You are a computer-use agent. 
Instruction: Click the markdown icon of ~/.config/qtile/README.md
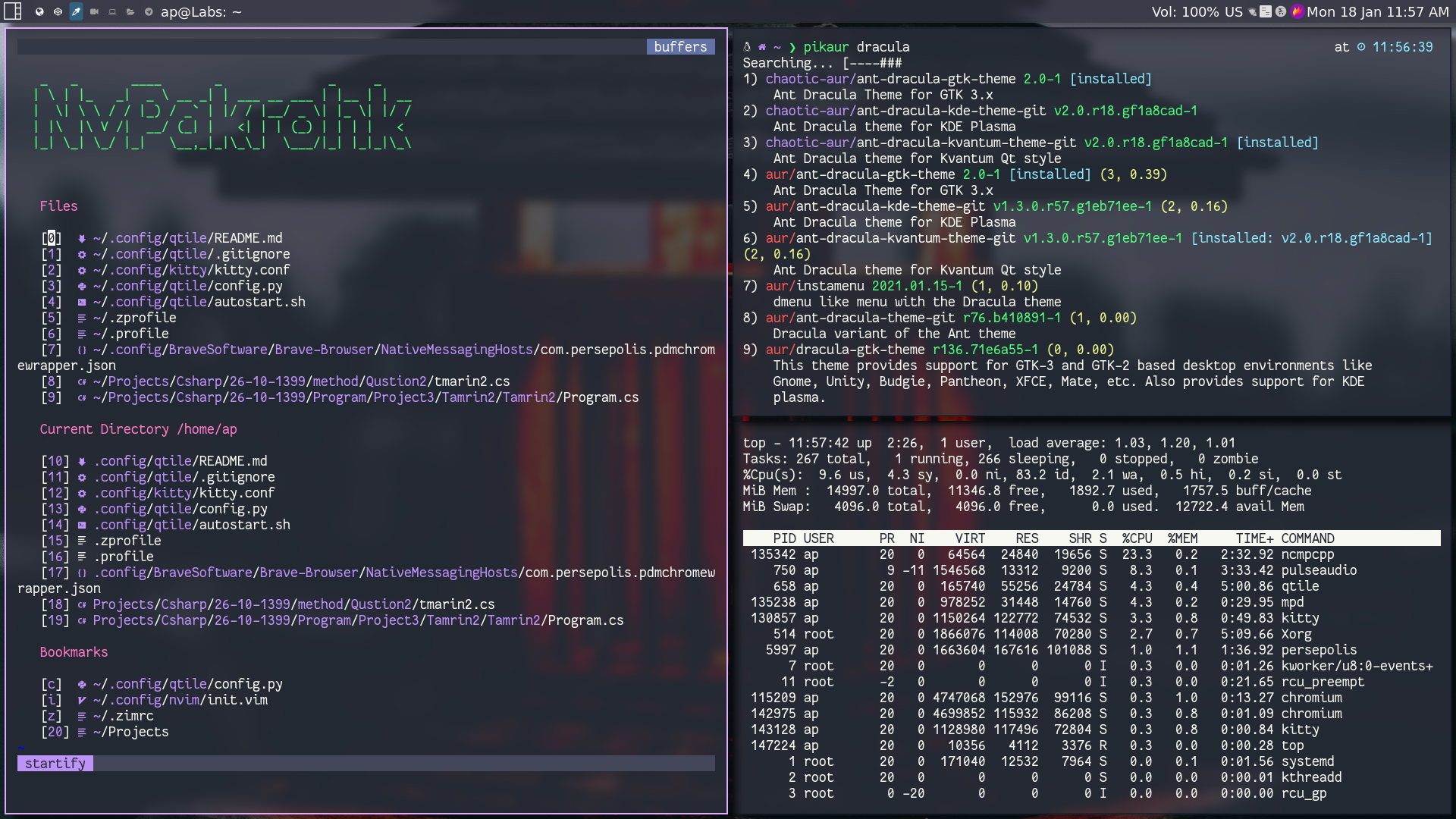coord(82,238)
